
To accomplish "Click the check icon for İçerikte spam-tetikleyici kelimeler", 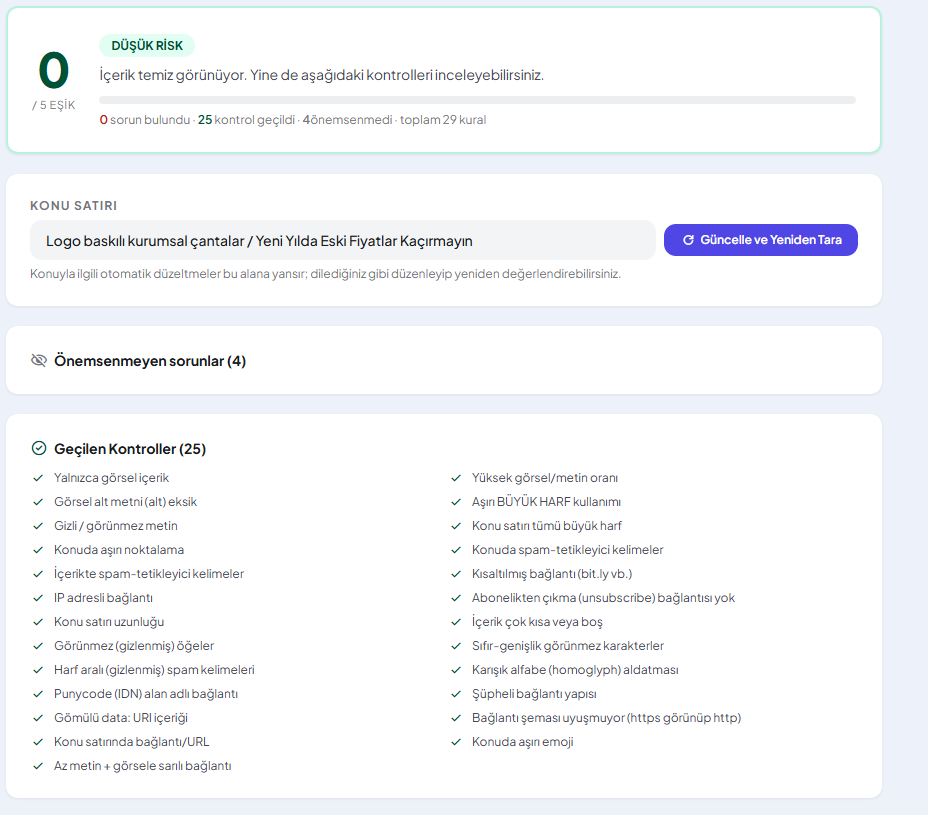I will (38, 574).
